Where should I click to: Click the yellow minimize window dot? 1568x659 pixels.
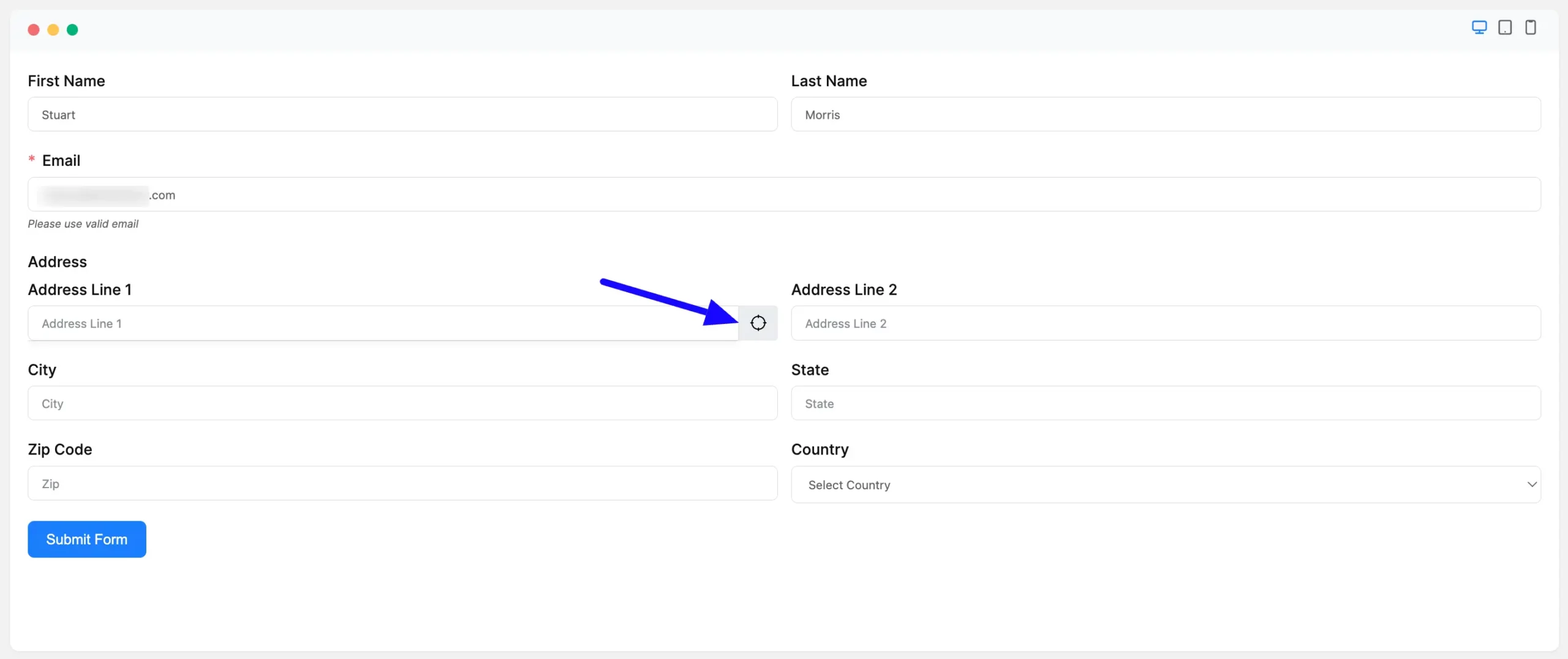tap(53, 29)
